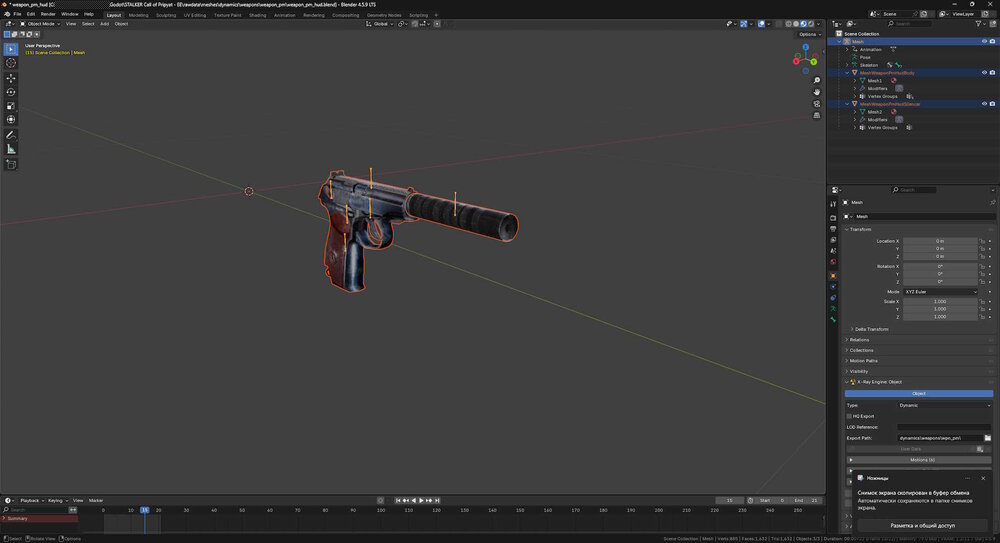Switch to the Modeling workspace tab
This screenshot has height=543, width=1000.
pos(138,15)
